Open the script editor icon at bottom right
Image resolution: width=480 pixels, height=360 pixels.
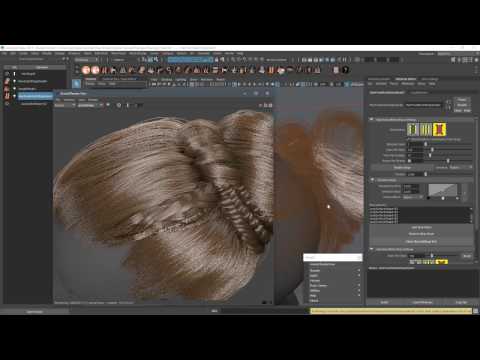476,311
